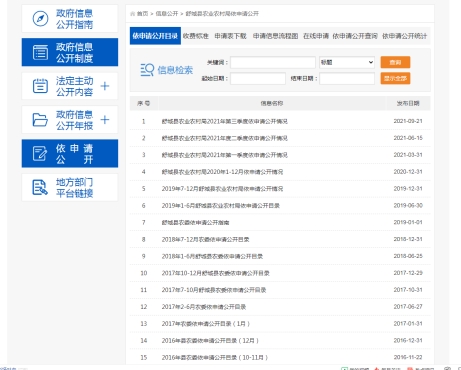Click the orange 查询 button
Viewport: 461px width, 370px height.
pos(395,62)
